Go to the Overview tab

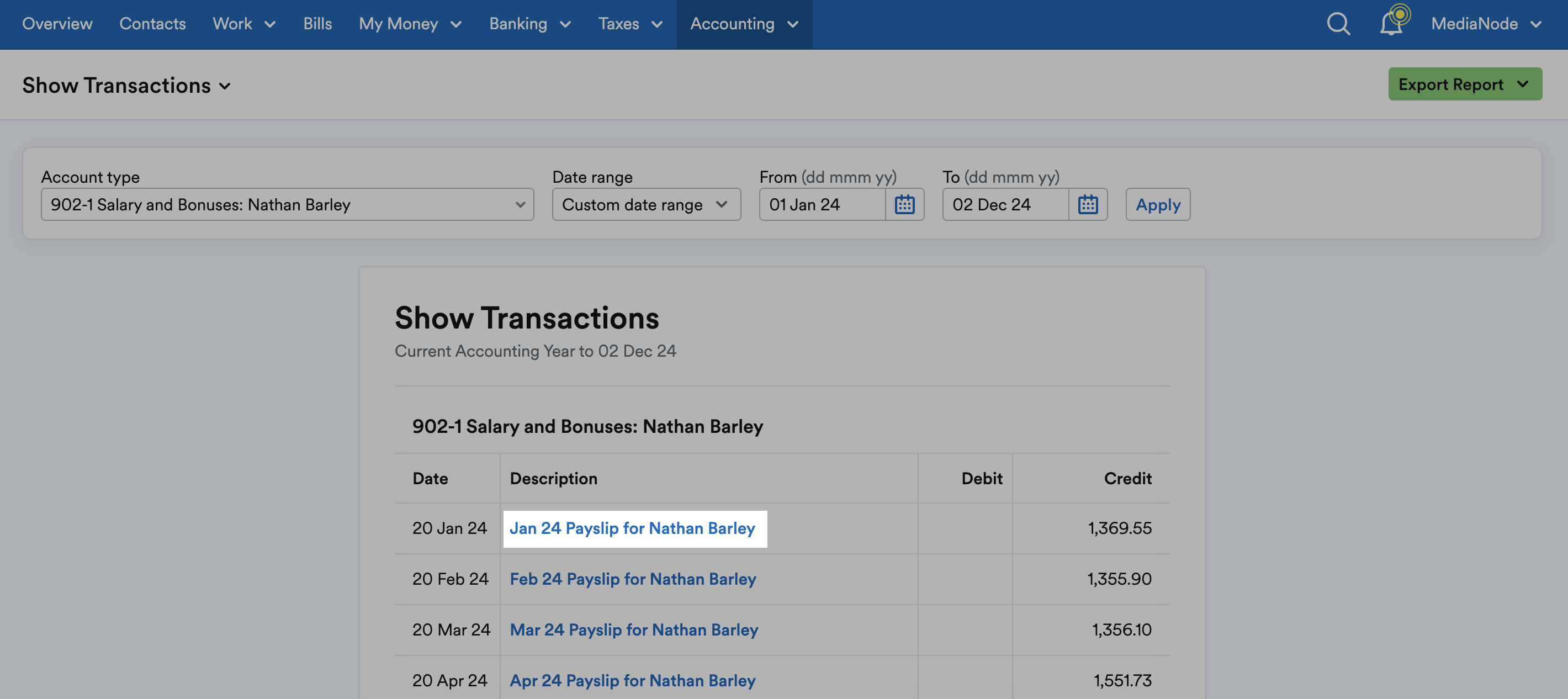coord(57,24)
